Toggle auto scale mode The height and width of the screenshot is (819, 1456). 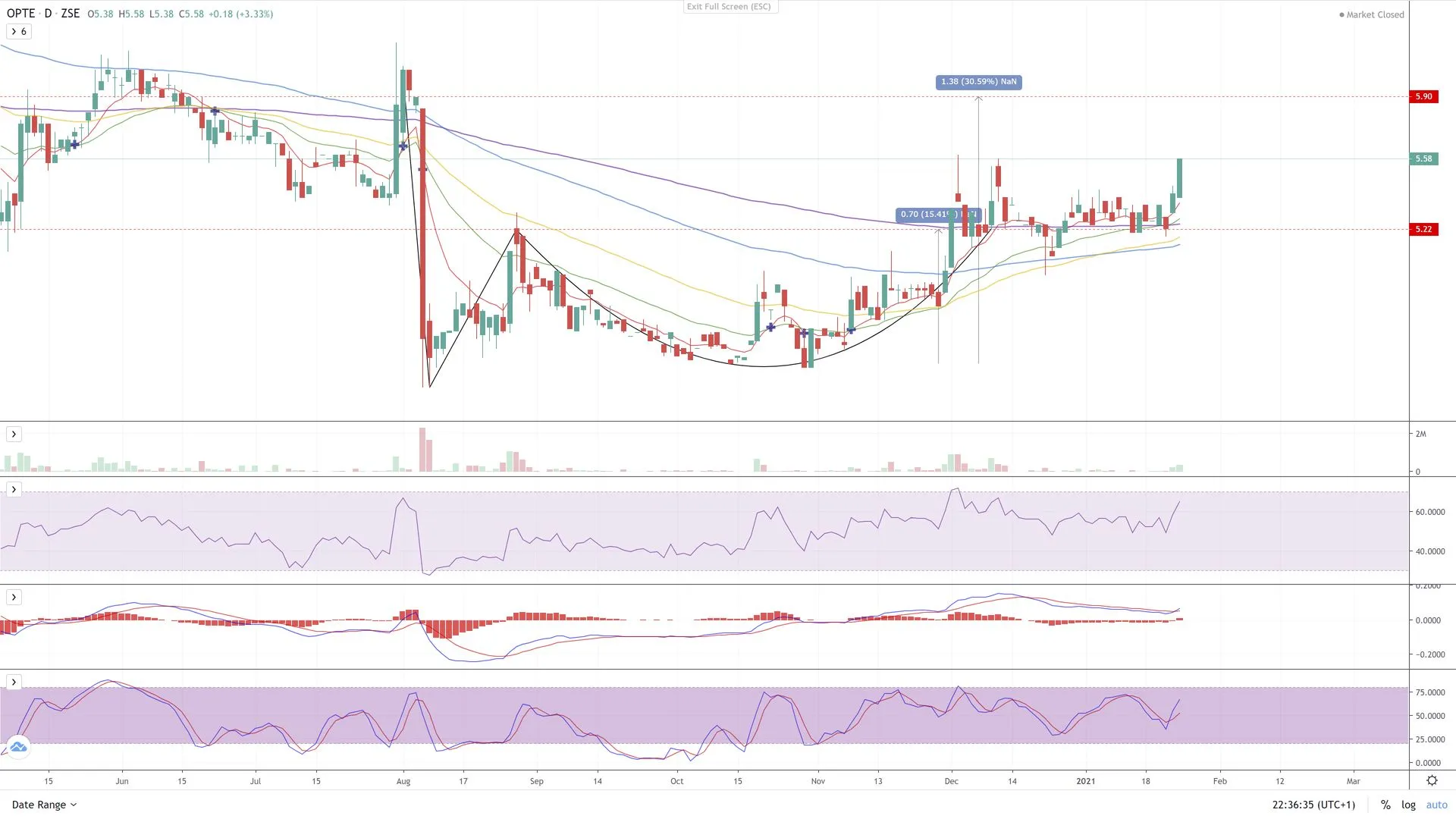tap(1436, 805)
